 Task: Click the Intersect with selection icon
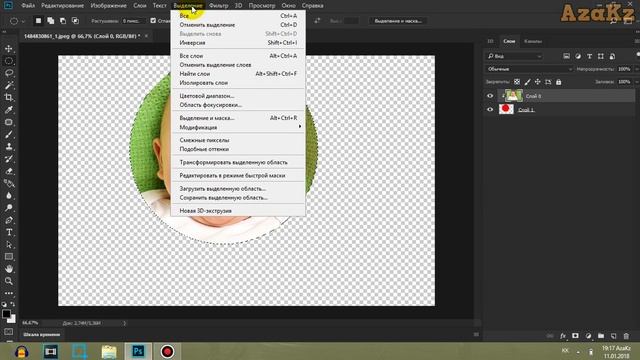point(76,21)
